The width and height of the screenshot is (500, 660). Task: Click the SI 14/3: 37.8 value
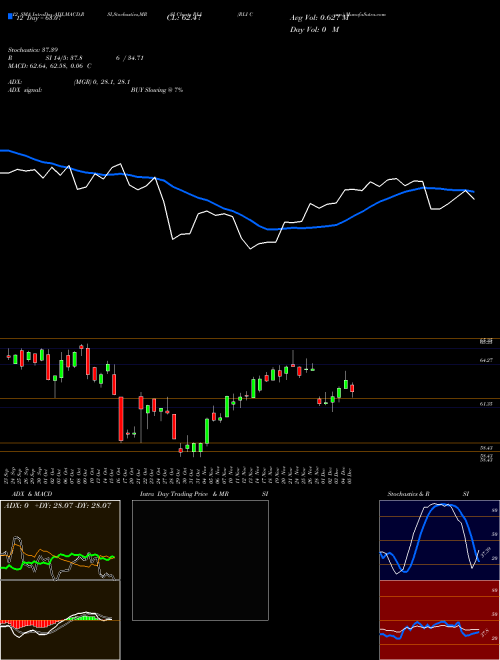click(x=64, y=58)
